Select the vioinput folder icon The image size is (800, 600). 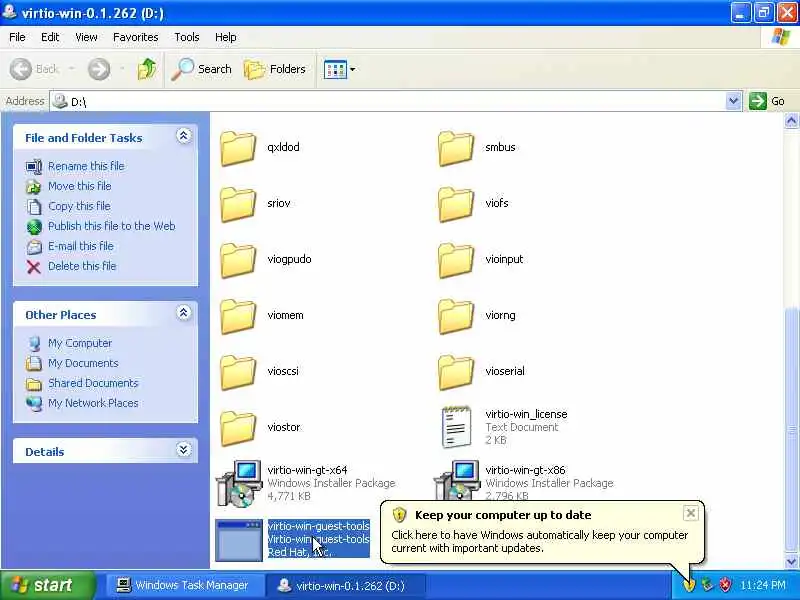point(456,261)
